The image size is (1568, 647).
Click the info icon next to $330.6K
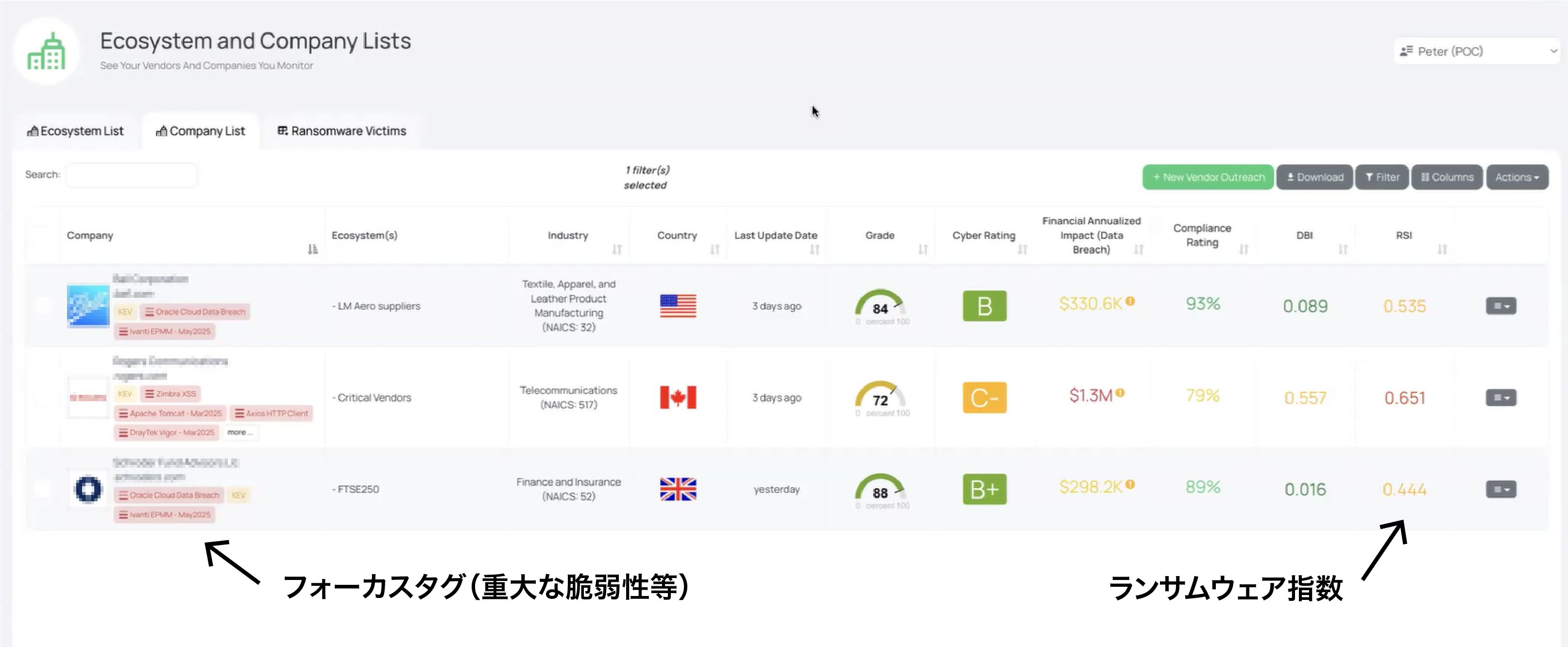point(1130,301)
